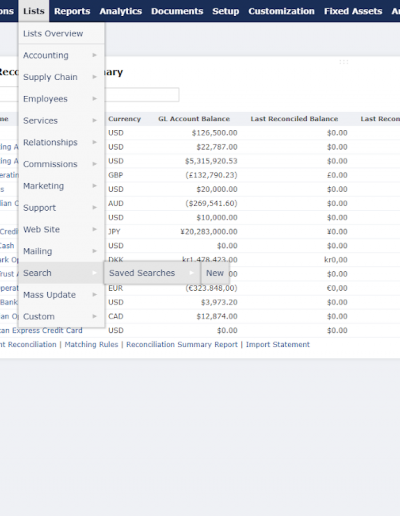Select the Search menu item
This screenshot has height=516, width=400.
[x=61, y=273]
